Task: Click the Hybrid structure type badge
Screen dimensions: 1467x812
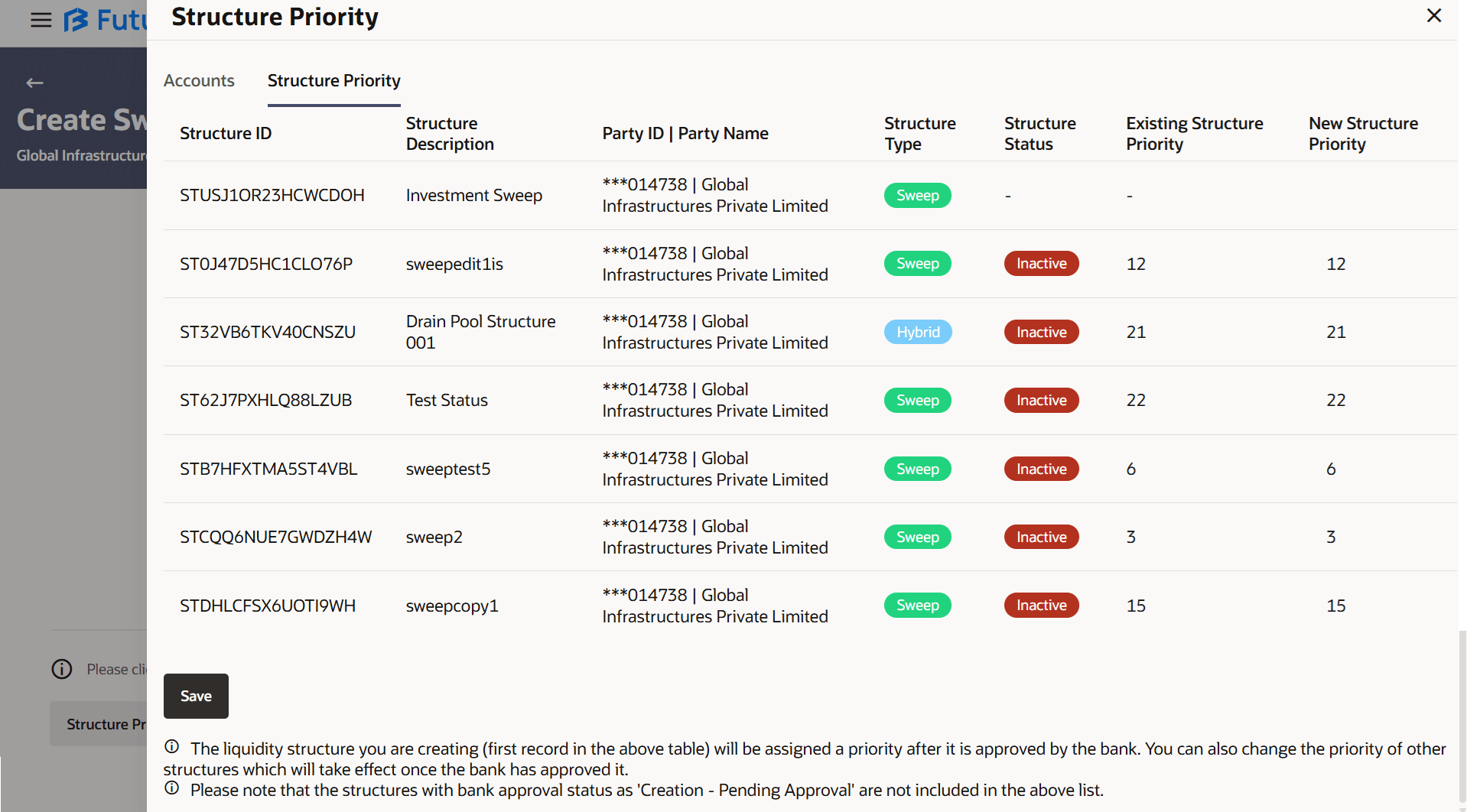Action: point(918,332)
